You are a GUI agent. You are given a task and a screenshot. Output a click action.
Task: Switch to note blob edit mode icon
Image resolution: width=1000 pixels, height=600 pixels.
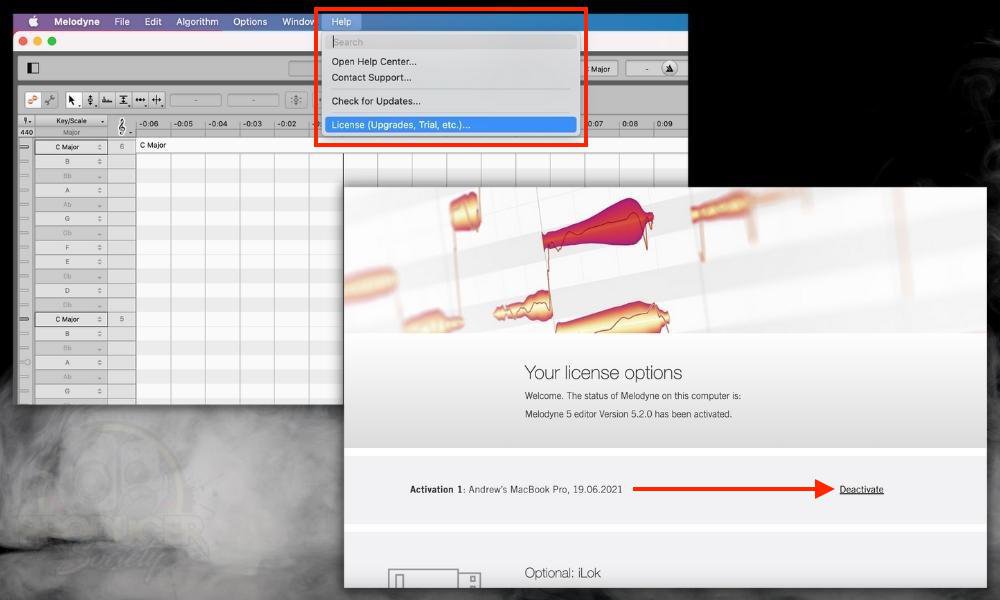point(33,100)
